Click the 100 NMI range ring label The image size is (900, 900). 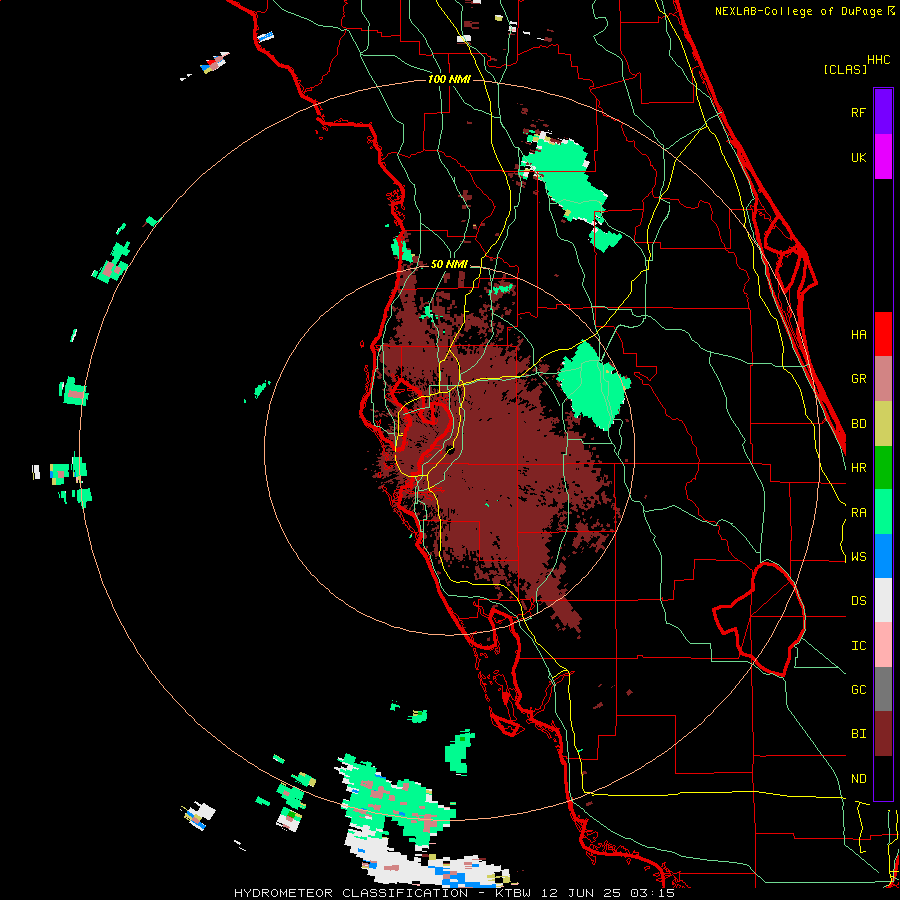point(449,79)
